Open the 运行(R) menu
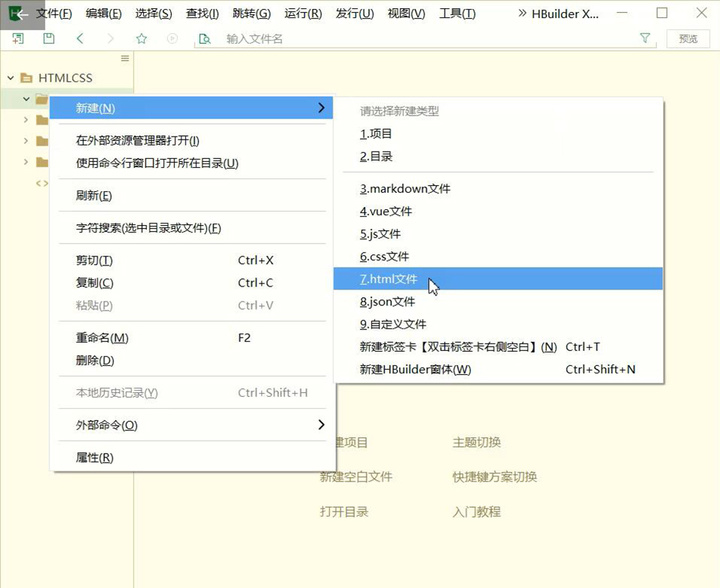This screenshot has width=720, height=588. click(x=303, y=14)
